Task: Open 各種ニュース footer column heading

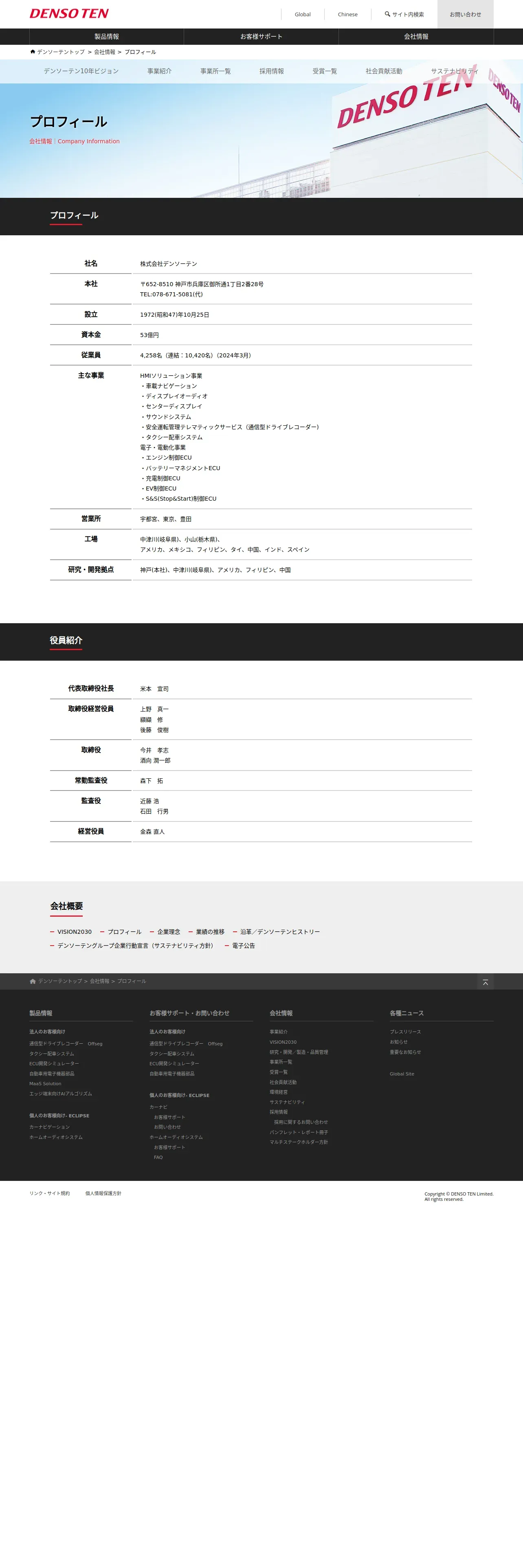Action: click(407, 1014)
